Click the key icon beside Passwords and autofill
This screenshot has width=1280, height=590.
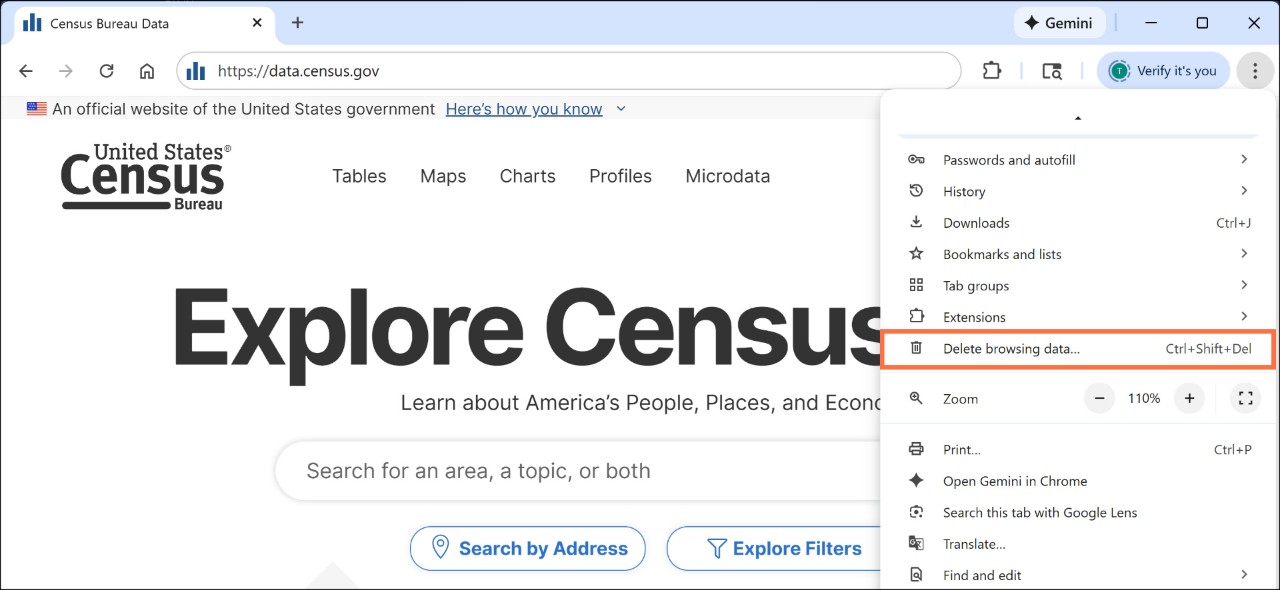[916, 159]
